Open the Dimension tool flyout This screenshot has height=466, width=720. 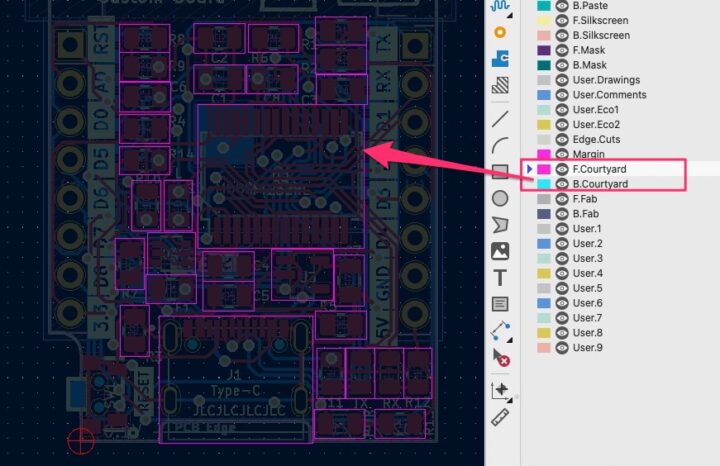tap(500, 329)
